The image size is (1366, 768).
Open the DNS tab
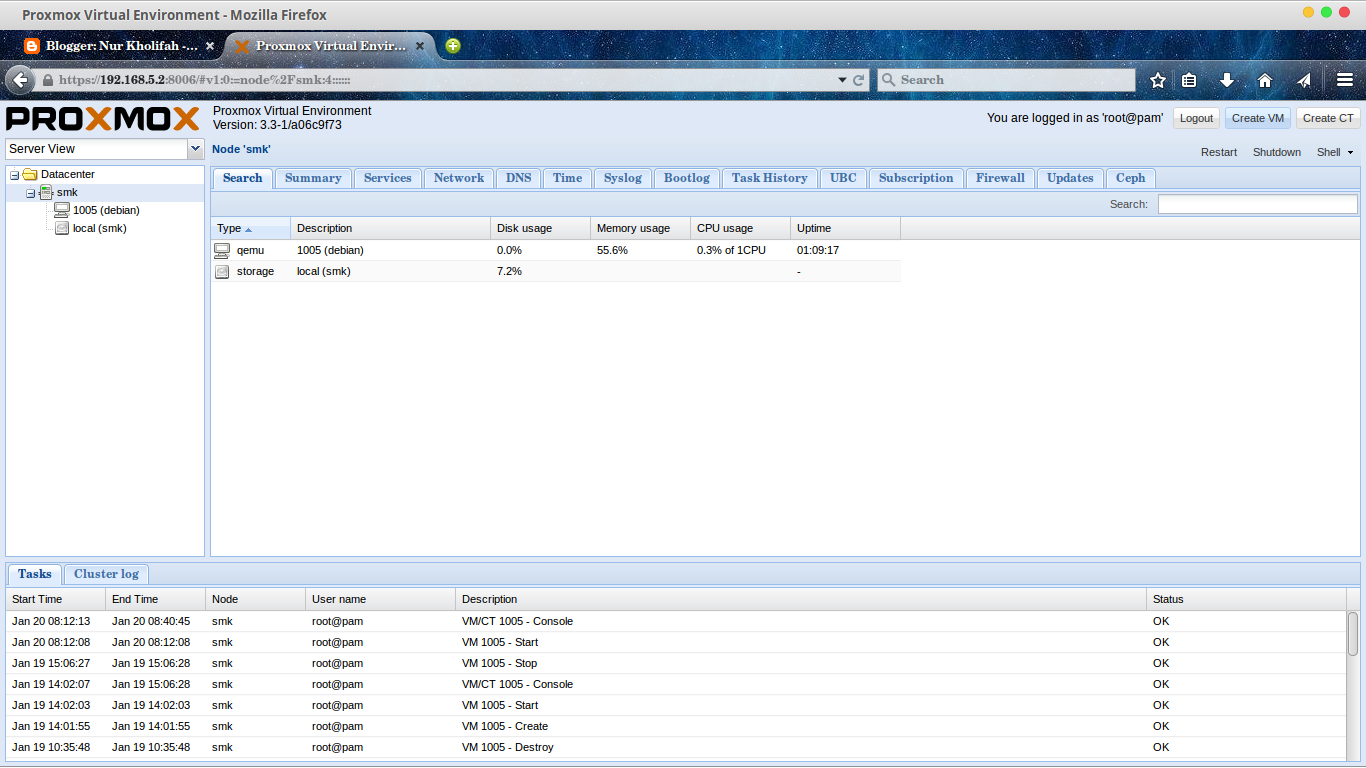tap(519, 178)
